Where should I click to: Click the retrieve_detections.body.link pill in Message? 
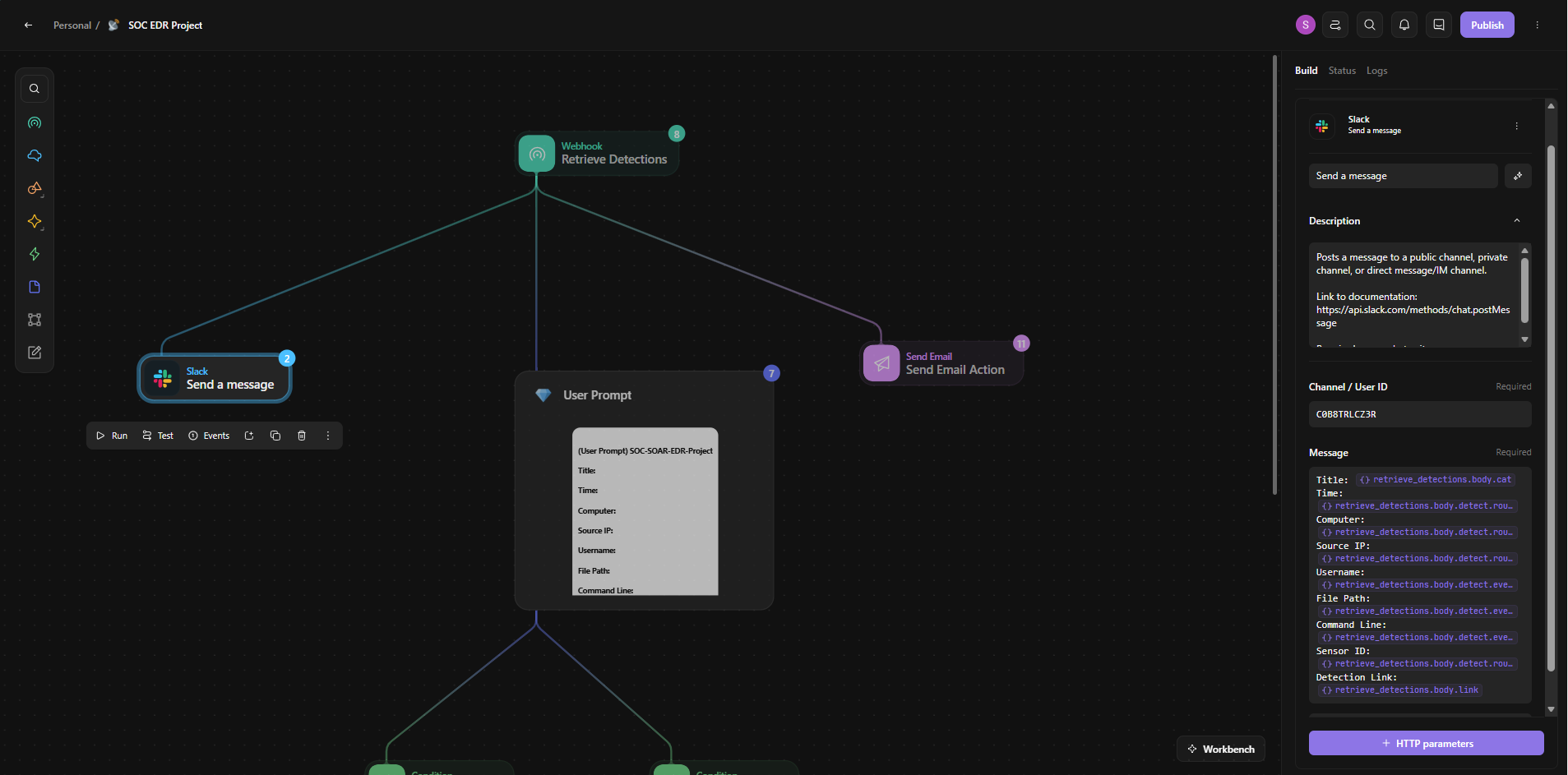pyautogui.click(x=1399, y=690)
